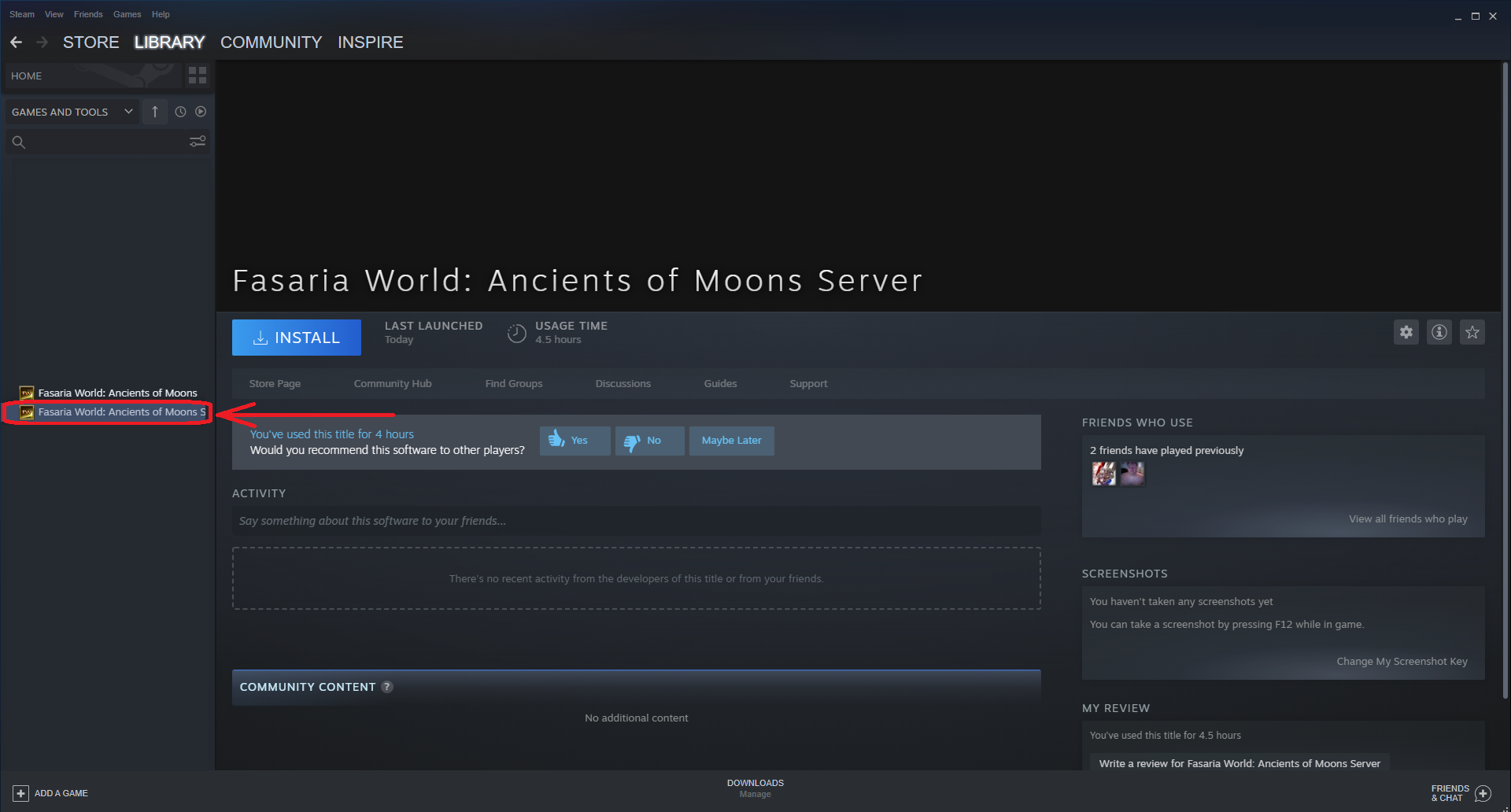Click Usage Time clock icon

[x=516, y=334]
